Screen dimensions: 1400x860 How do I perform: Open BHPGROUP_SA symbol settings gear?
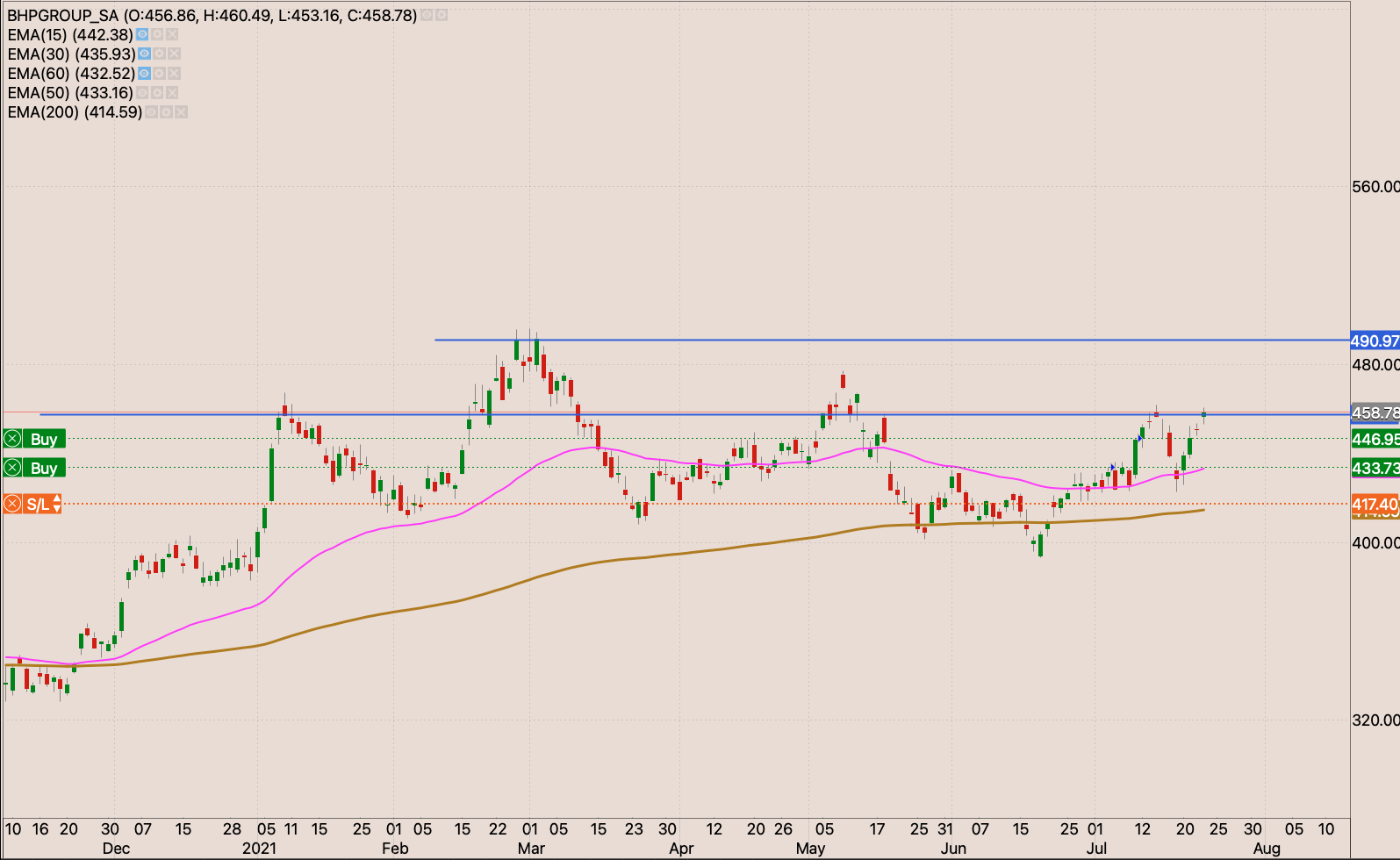coord(442,16)
